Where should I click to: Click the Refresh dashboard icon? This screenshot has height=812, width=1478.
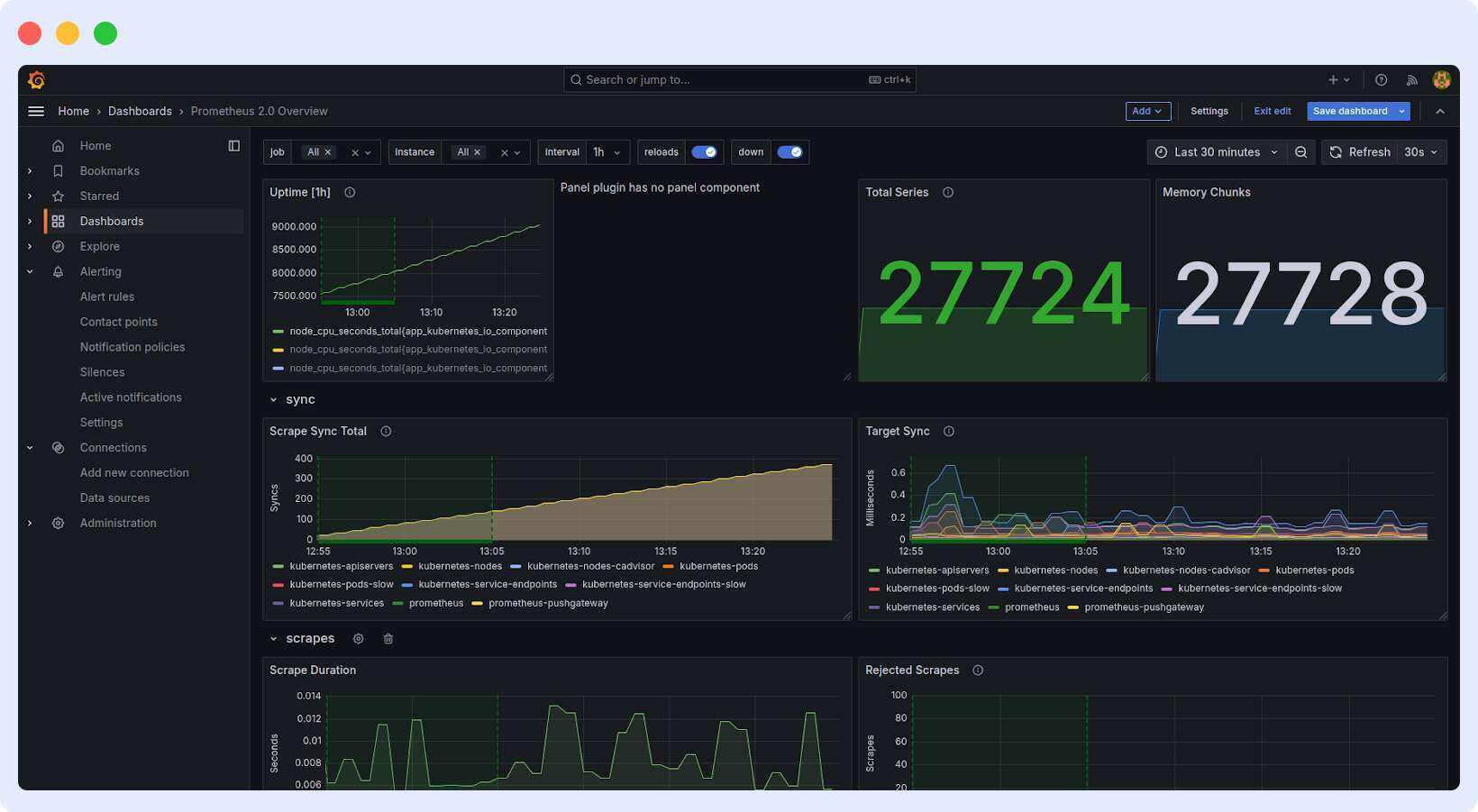(1335, 151)
